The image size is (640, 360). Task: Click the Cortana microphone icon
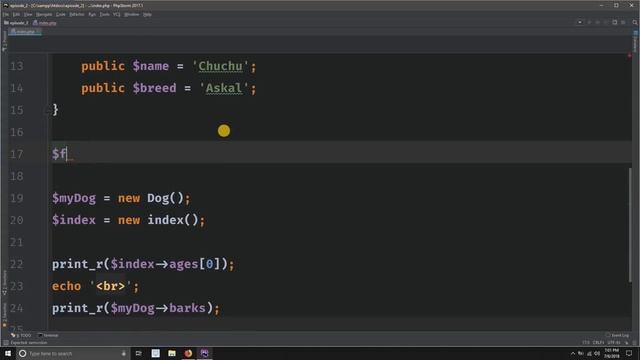(124, 353)
